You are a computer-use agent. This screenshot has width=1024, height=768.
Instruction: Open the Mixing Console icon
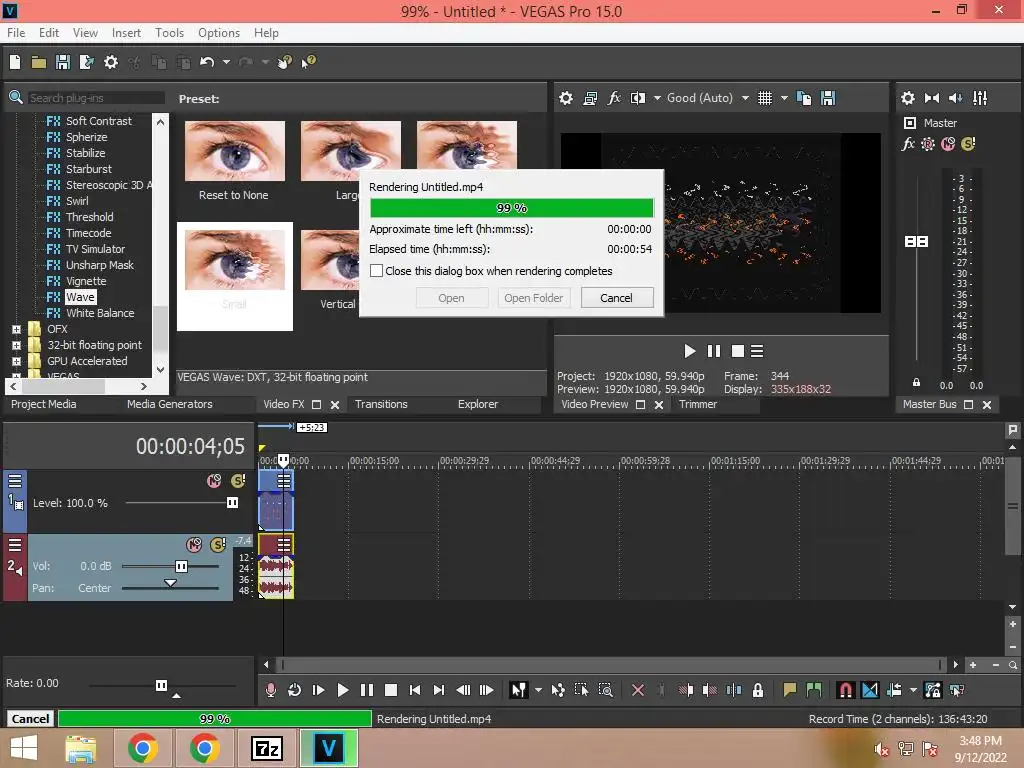[x=980, y=98]
